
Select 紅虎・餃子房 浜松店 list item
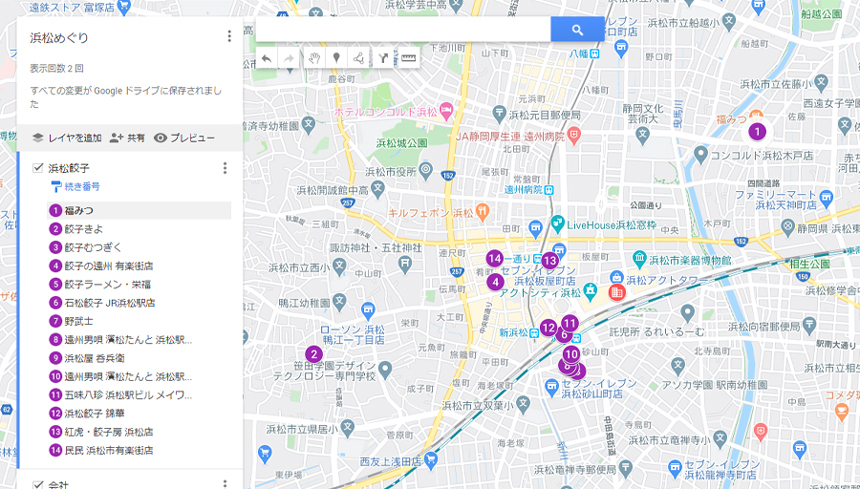[139, 432]
